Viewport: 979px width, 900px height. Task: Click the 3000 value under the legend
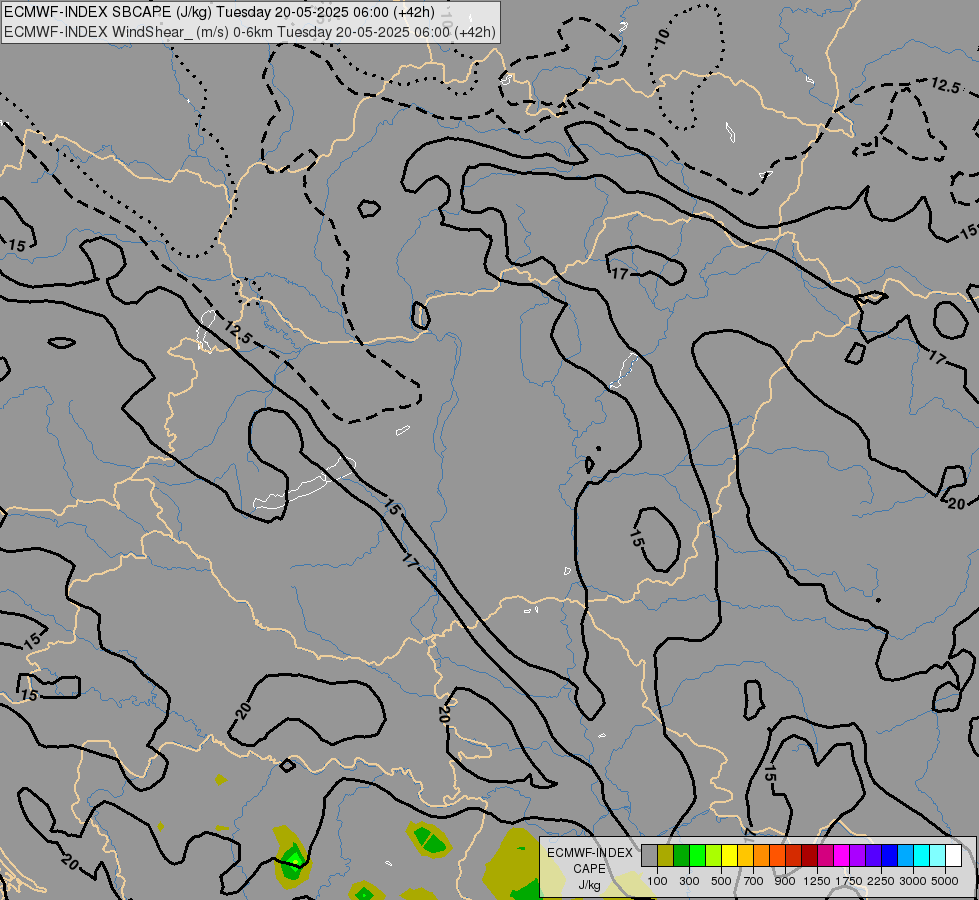tap(913, 881)
